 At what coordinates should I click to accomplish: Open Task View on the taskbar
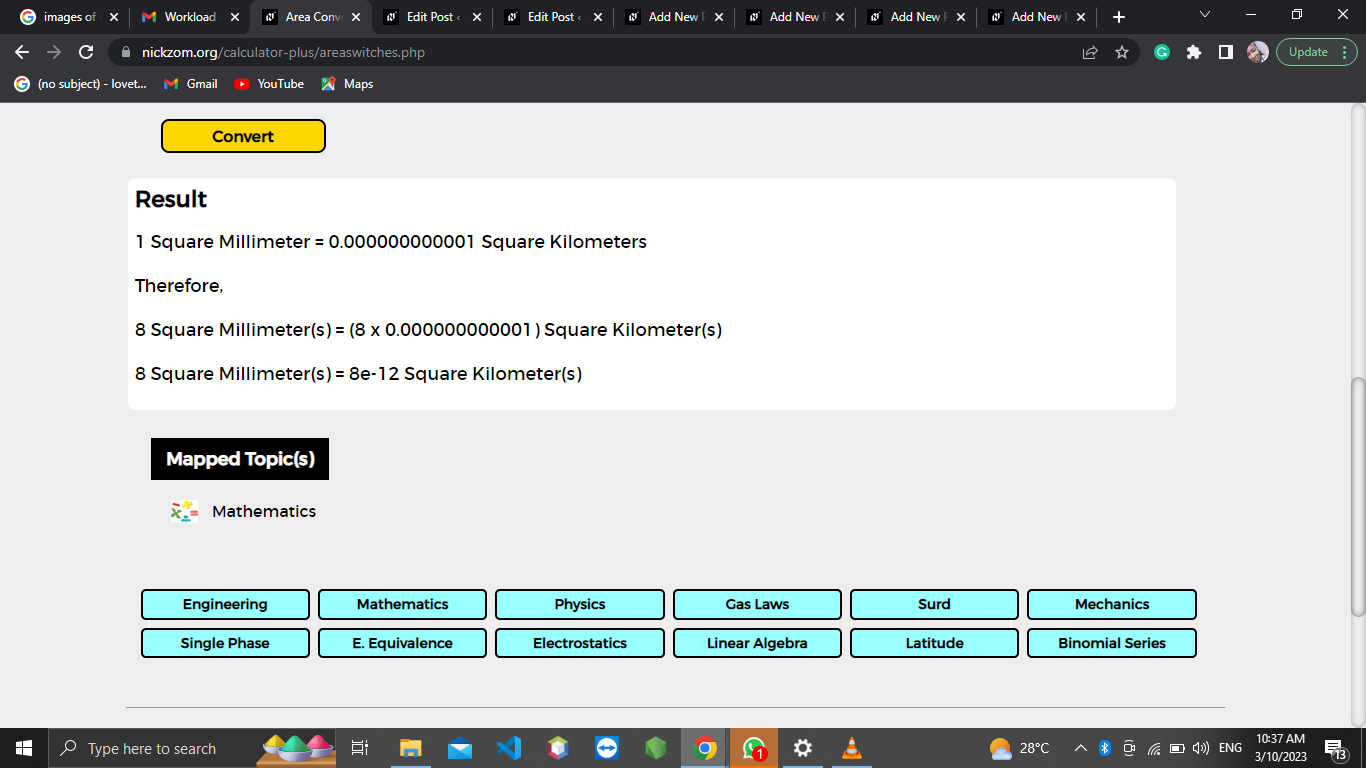click(360, 748)
